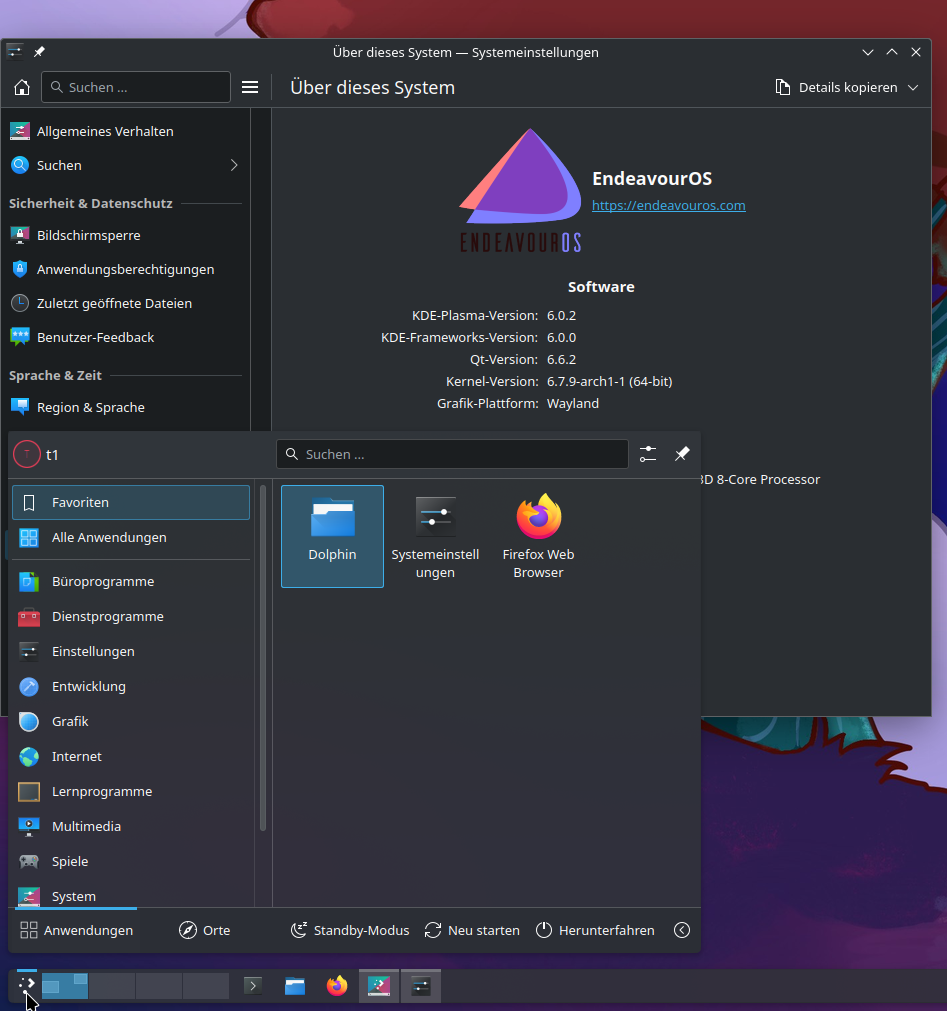
Task: Click the launcher category list scrollbar
Action: 262,658
